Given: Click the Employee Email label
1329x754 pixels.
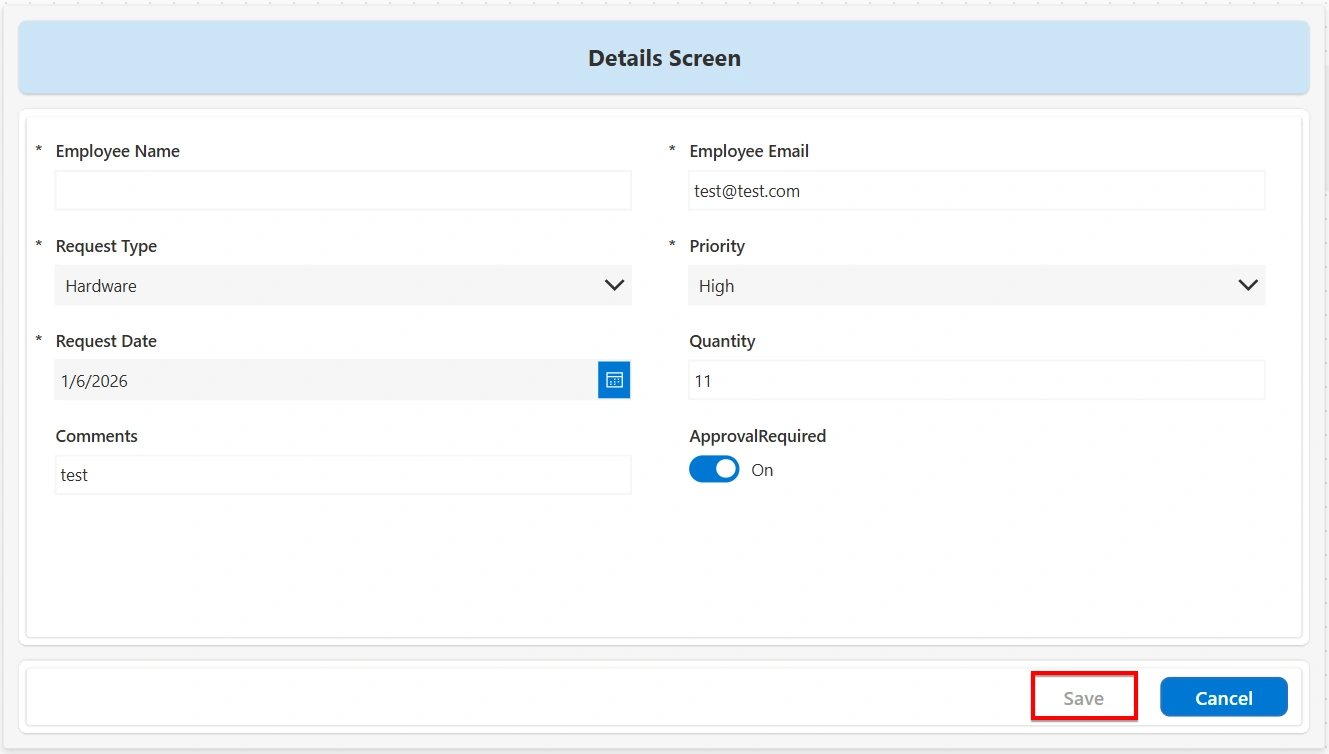Looking at the screenshot, I should click(x=749, y=151).
